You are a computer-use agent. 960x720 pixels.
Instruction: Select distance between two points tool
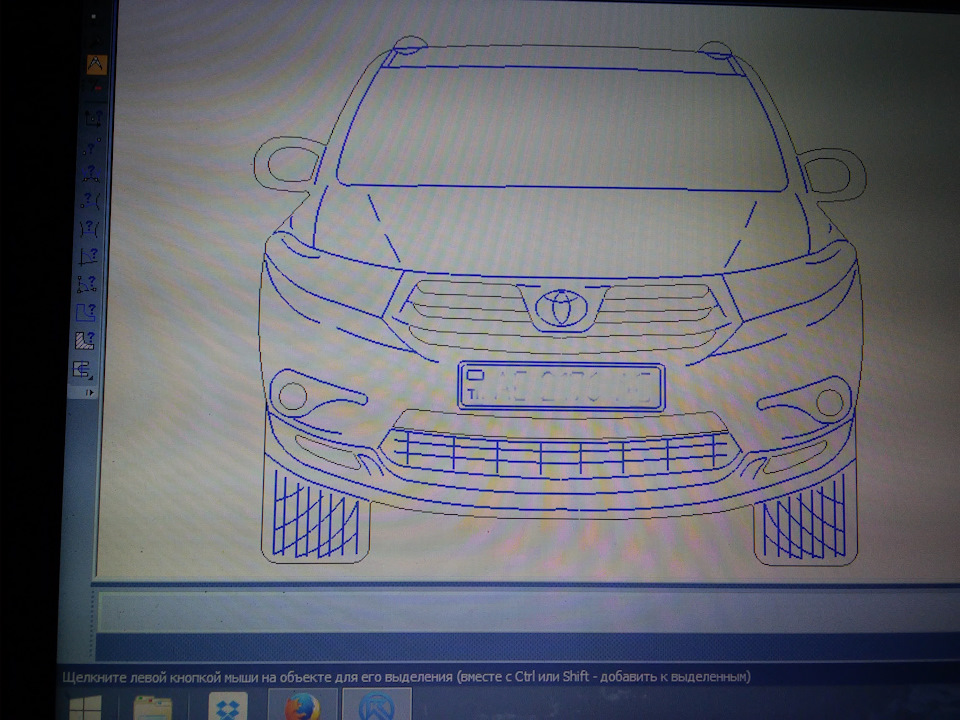click(92, 146)
